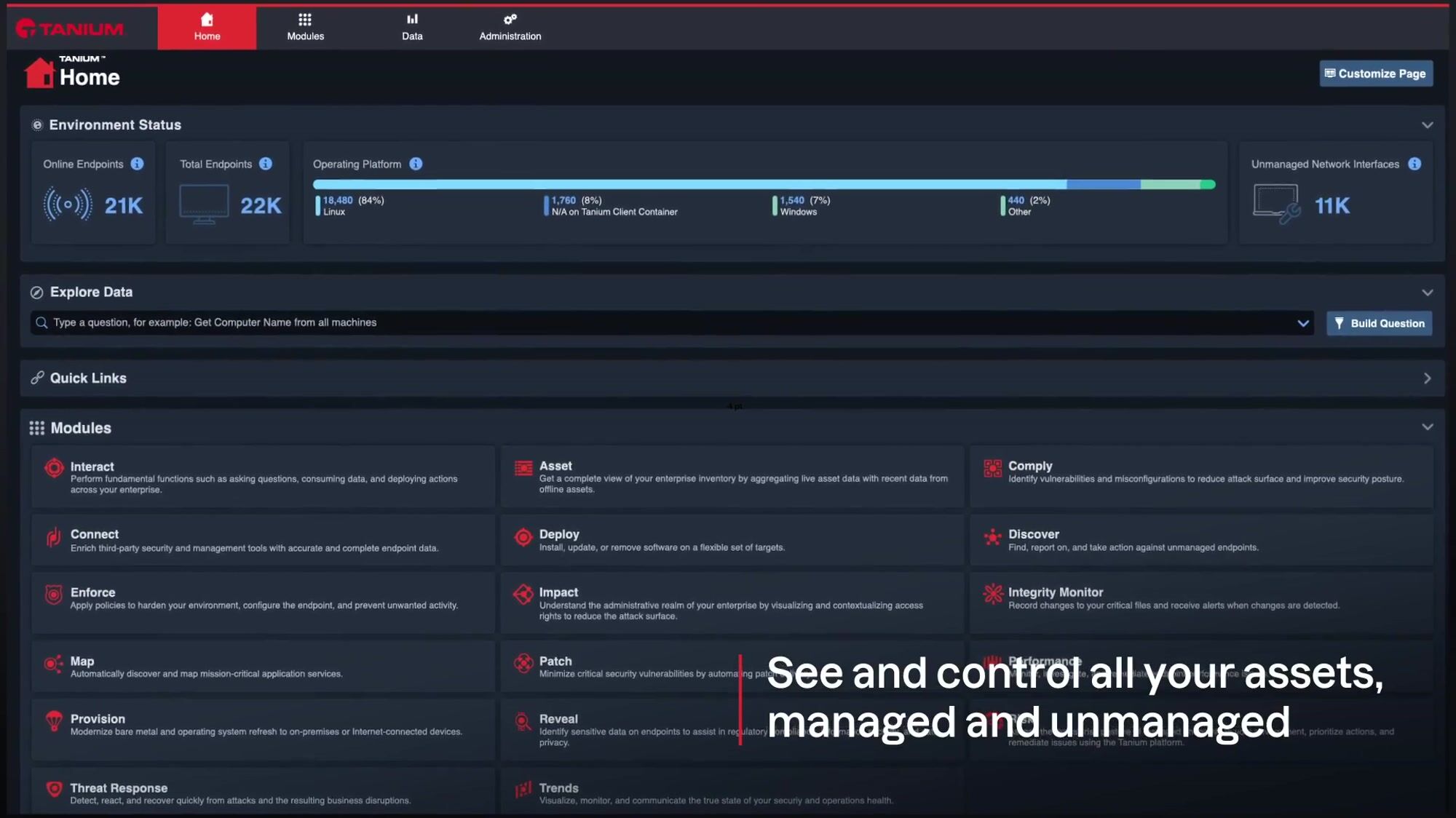Click the Customize Page button
This screenshot has width=1456, height=818.
pos(1375,74)
